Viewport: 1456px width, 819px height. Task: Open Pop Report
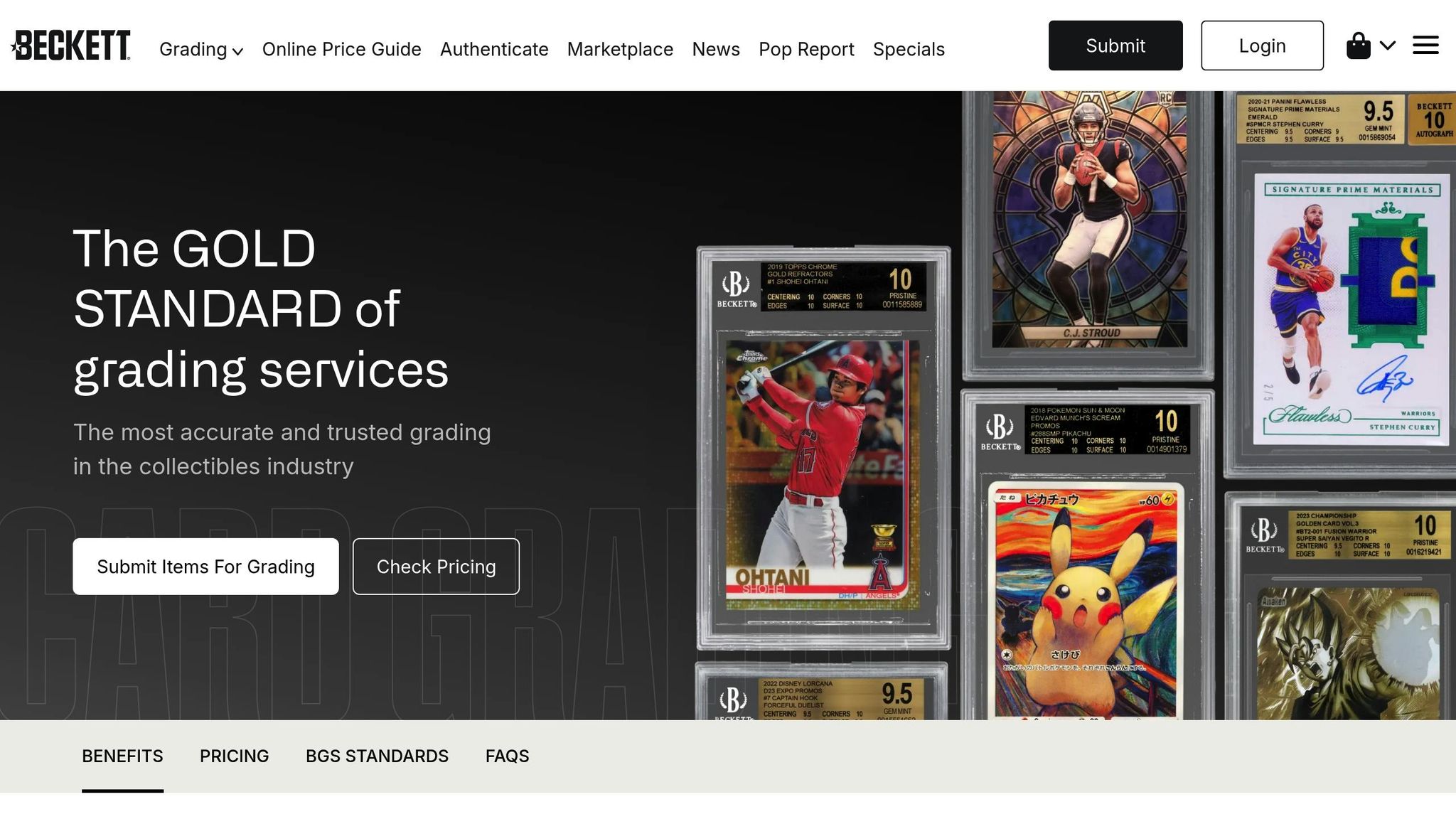coord(806,49)
